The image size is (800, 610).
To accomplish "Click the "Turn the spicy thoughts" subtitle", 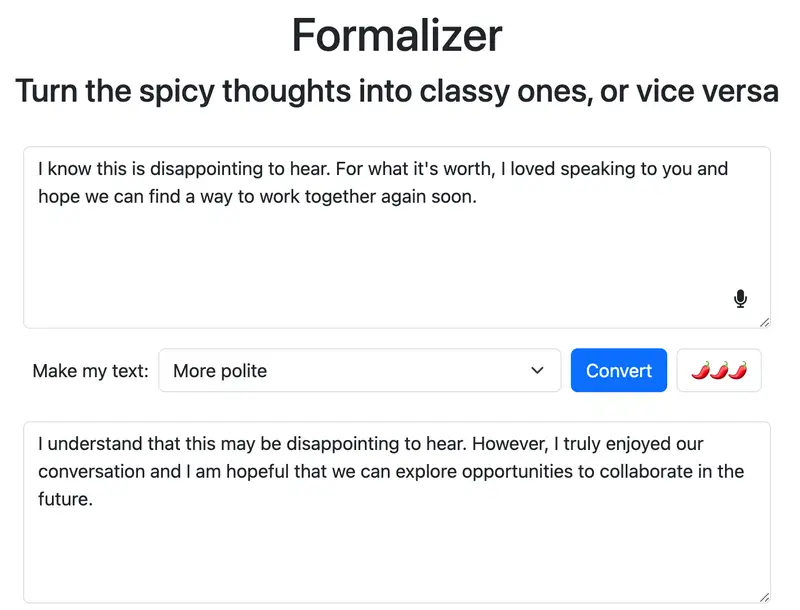I will pos(397,91).
